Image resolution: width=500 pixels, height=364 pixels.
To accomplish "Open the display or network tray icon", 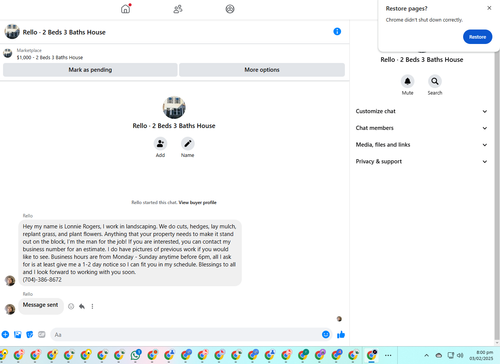I will click(x=450, y=355).
